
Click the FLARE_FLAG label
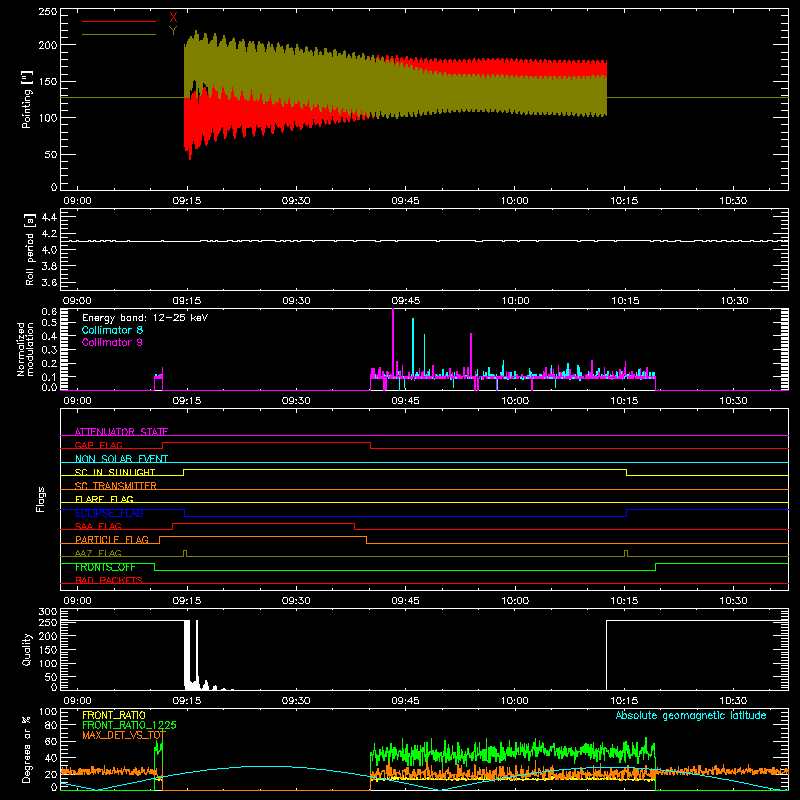(x=104, y=499)
